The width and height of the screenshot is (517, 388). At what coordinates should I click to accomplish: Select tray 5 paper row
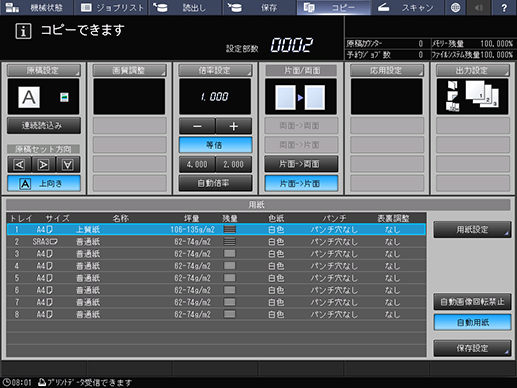pos(216,278)
